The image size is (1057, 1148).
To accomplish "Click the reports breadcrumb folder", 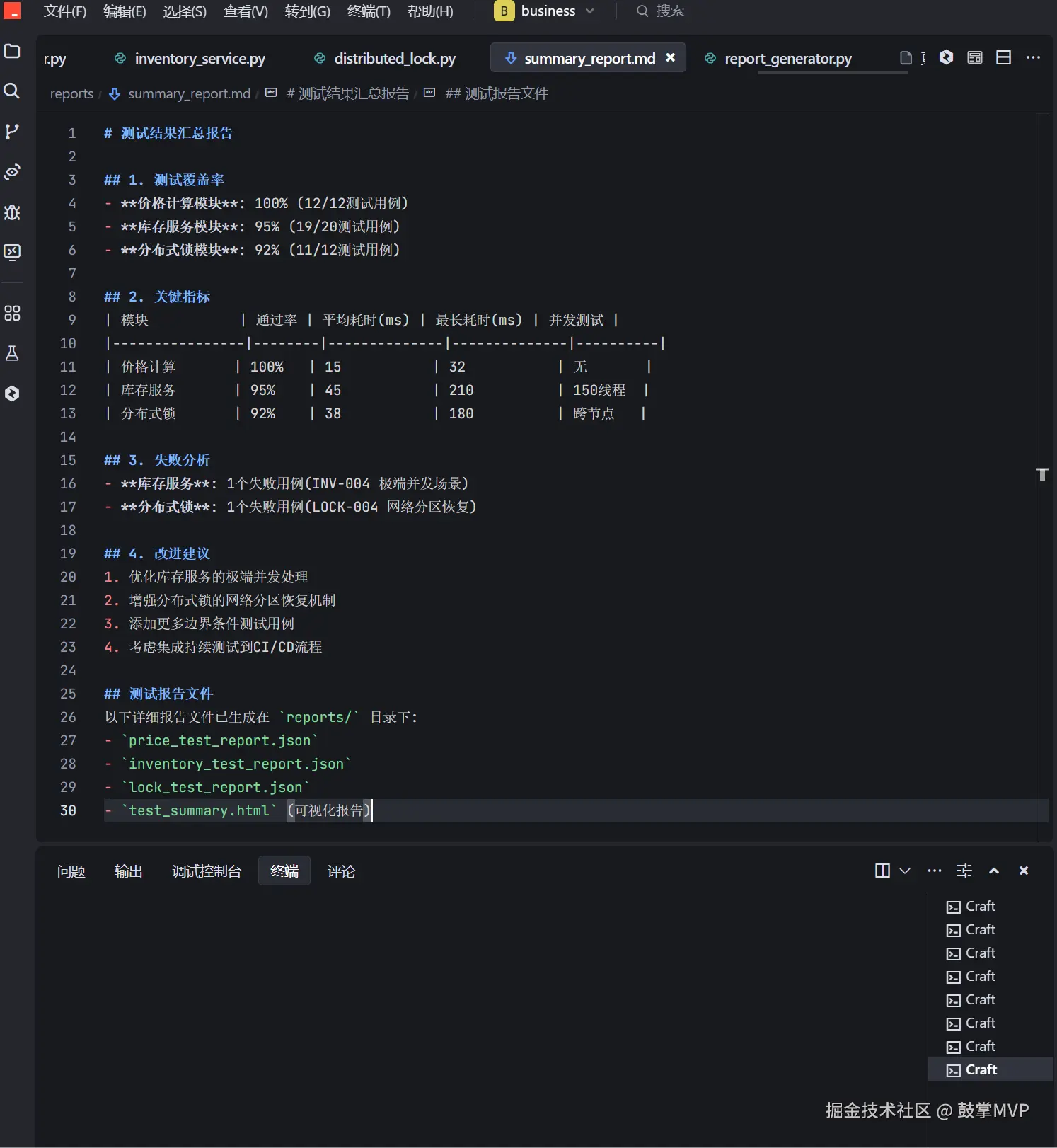I will pyautogui.click(x=71, y=93).
